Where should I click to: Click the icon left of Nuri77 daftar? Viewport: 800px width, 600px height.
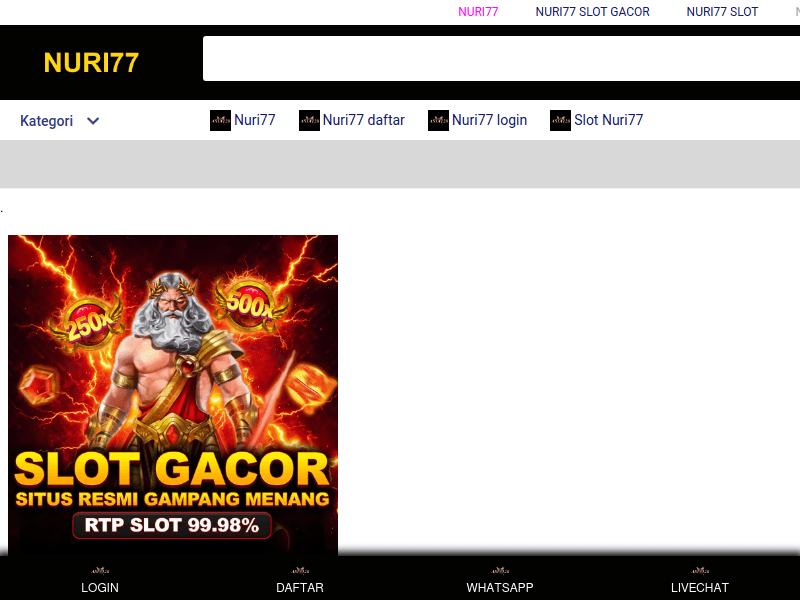click(x=309, y=121)
